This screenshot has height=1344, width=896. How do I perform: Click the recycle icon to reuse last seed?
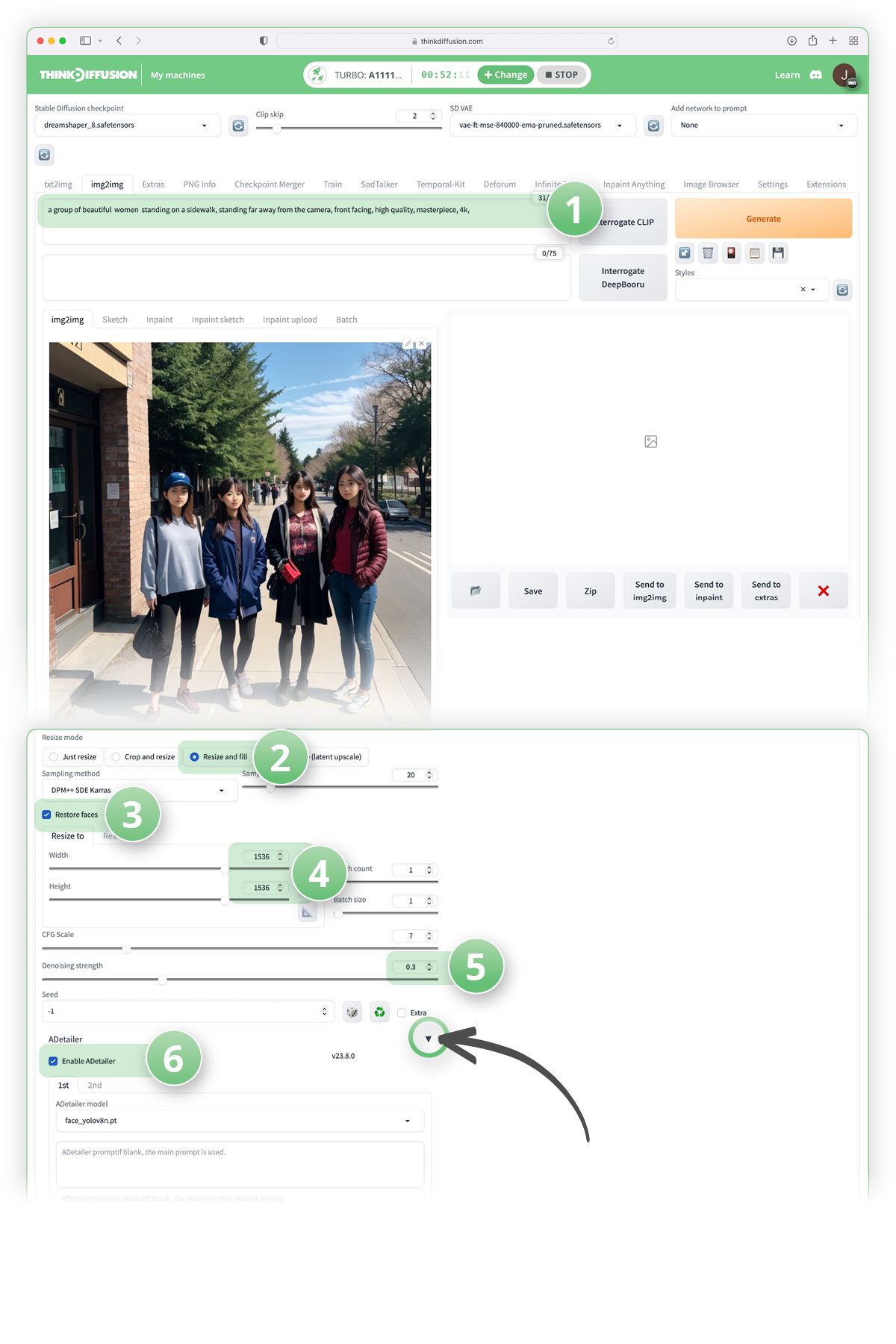(380, 1012)
